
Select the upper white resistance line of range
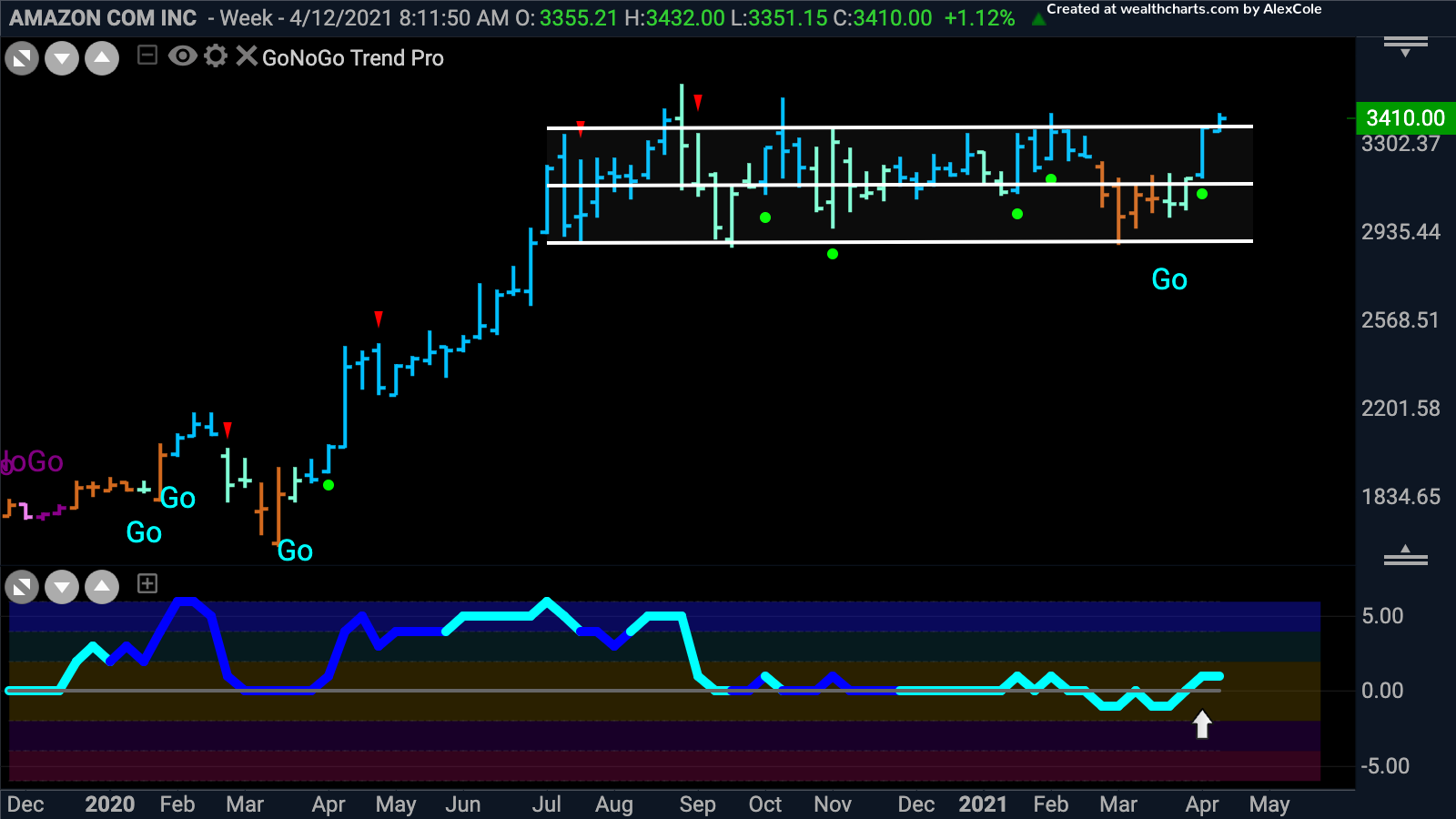pos(900,126)
